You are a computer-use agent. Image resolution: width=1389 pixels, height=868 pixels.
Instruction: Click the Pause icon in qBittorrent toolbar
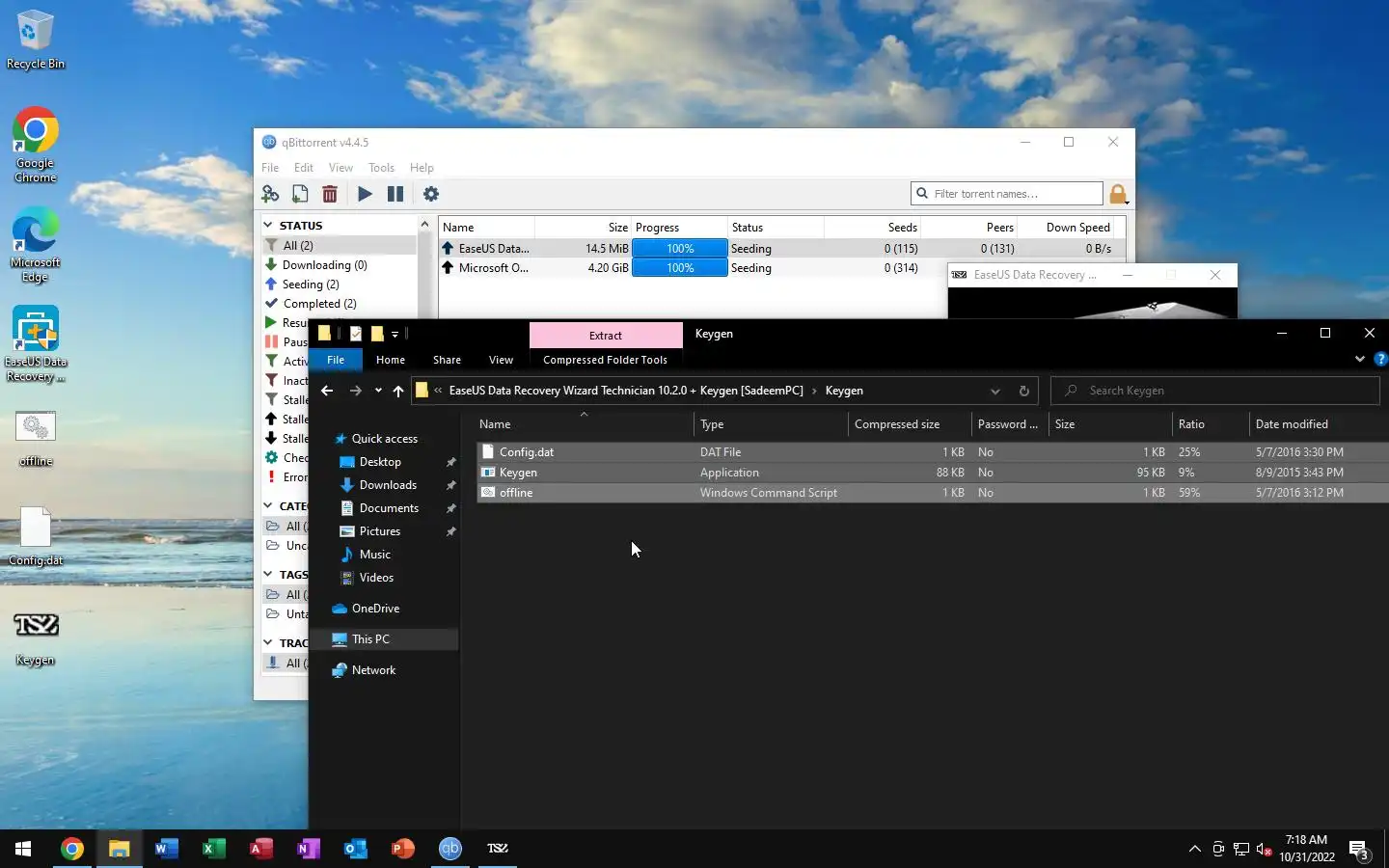point(395,194)
